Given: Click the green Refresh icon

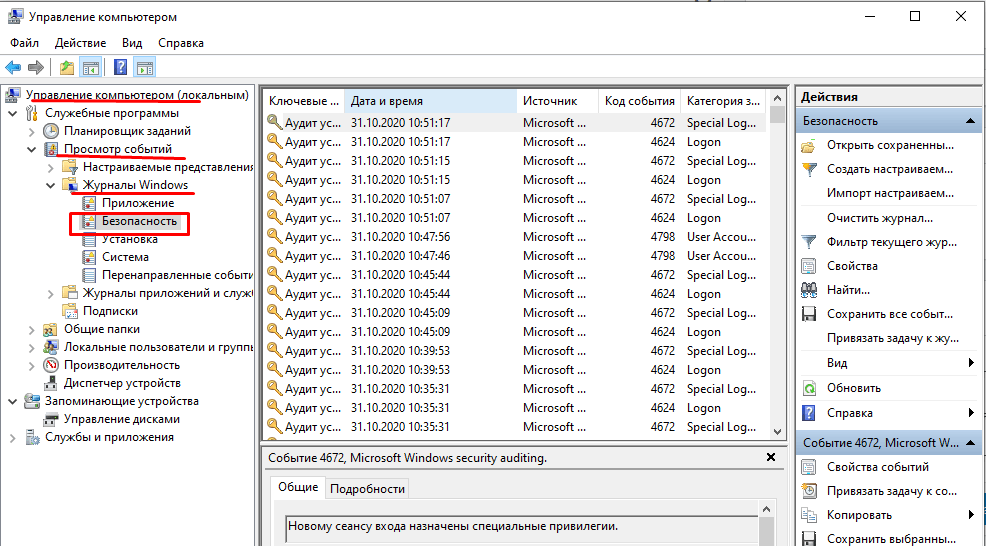Looking at the screenshot, I should pyautogui.click(x=809, y=388).
